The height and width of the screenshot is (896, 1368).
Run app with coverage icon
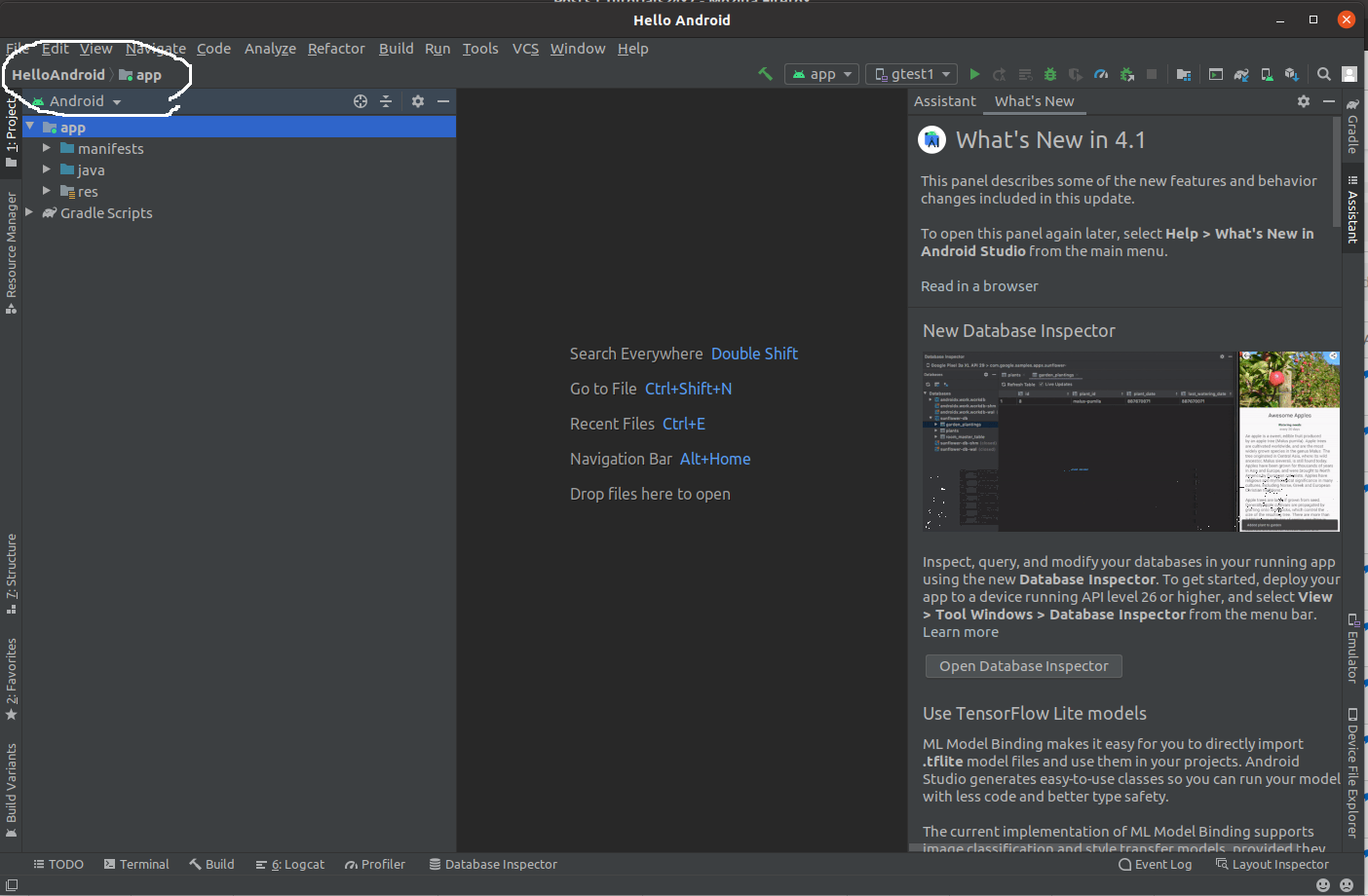click(1076, 74)
